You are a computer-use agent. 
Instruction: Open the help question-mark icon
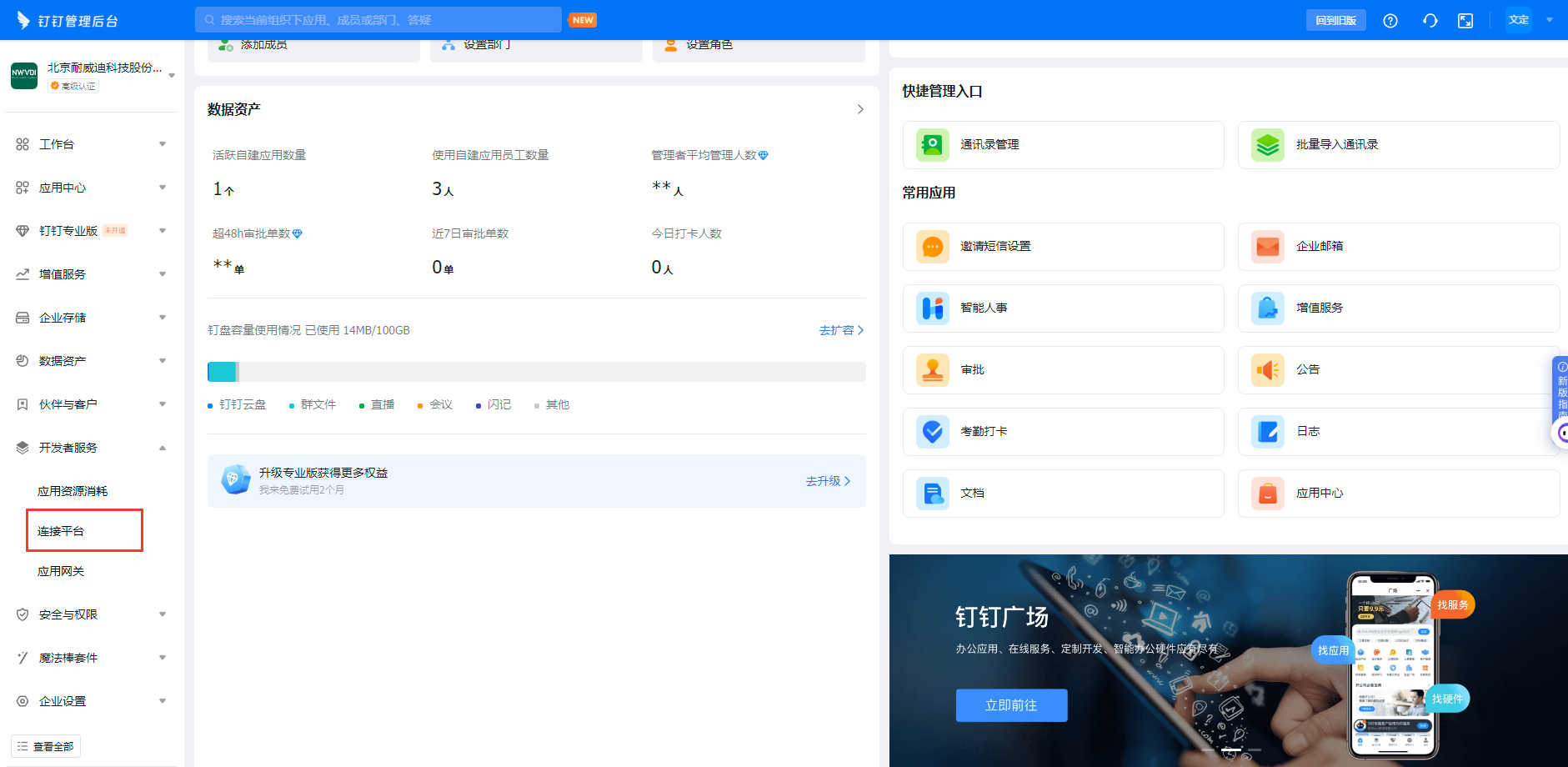[x=1390, y=21]
